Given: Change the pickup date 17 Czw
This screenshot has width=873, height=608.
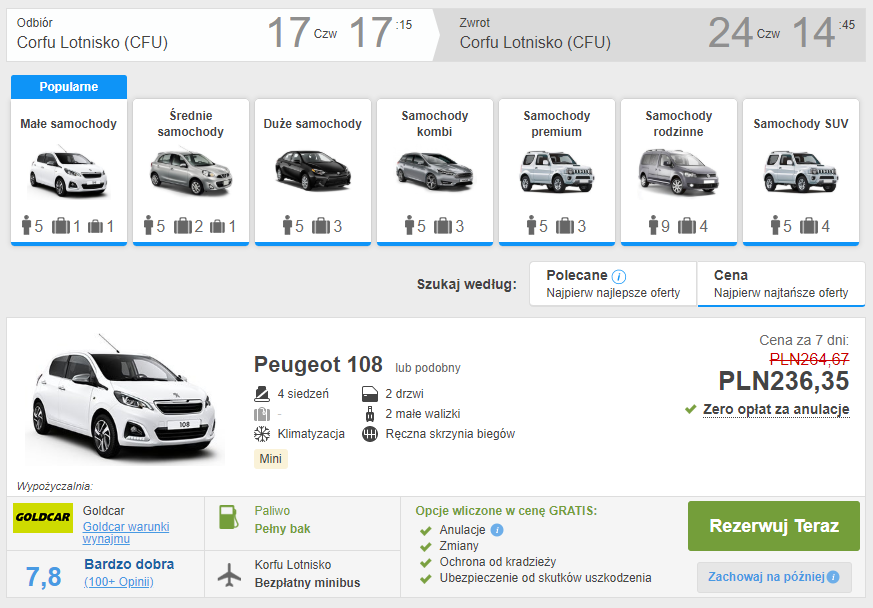Looking at the screenshot, I should coord(302,33).
